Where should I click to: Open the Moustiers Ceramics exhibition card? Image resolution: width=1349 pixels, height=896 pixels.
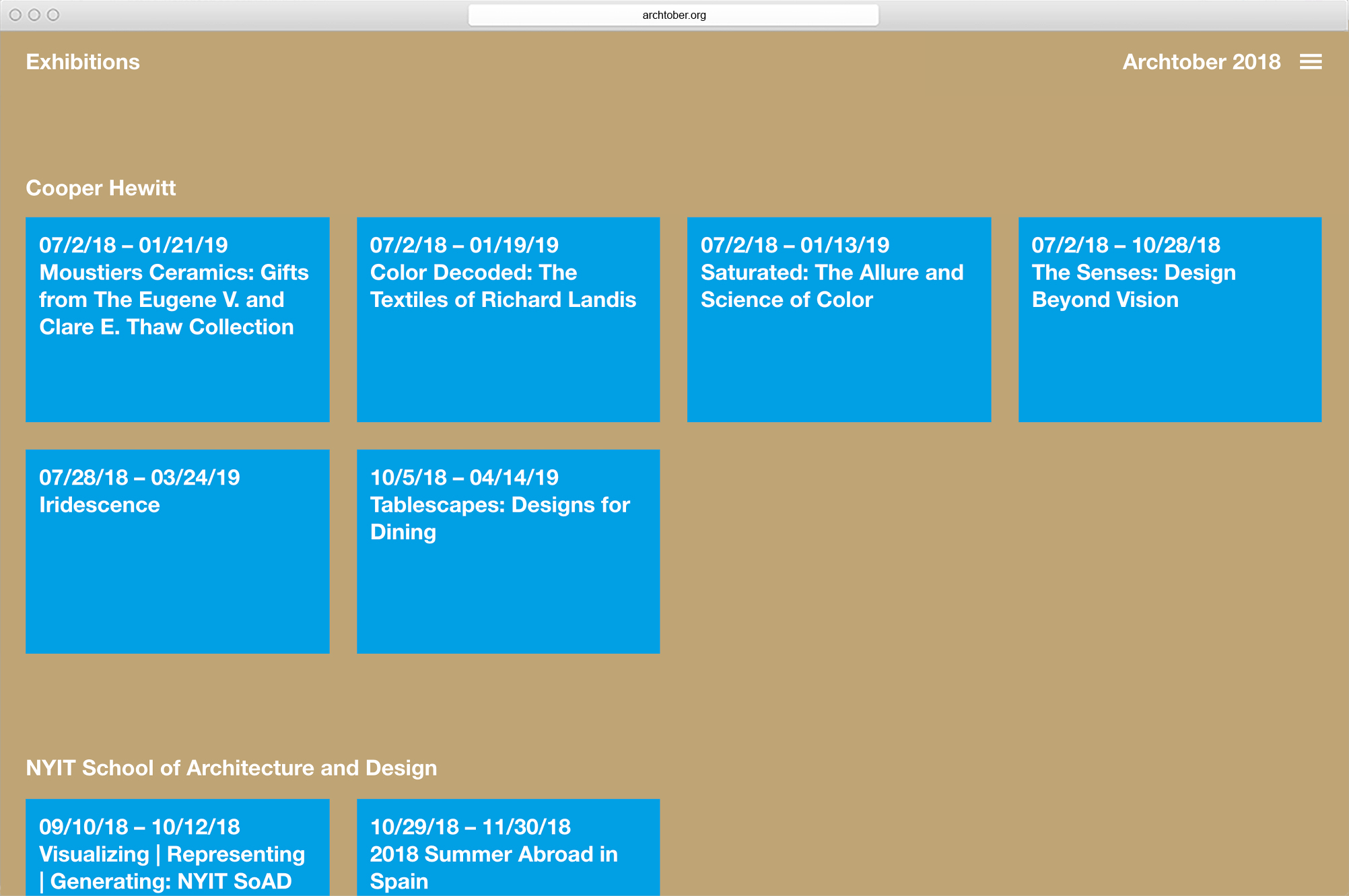point(178,320)
